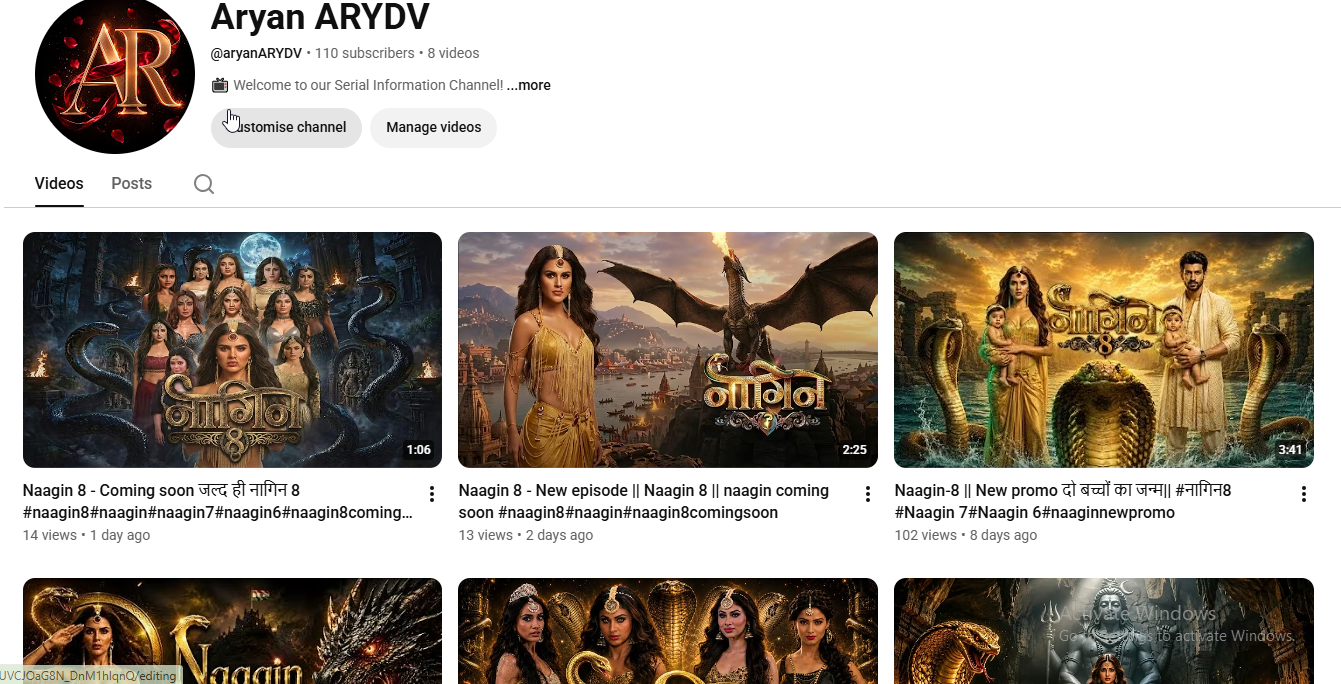The height and width of the screenshot is (684, 1341).
Task: Click the 13 views • 2 days ago text
Action: [526, 535]
